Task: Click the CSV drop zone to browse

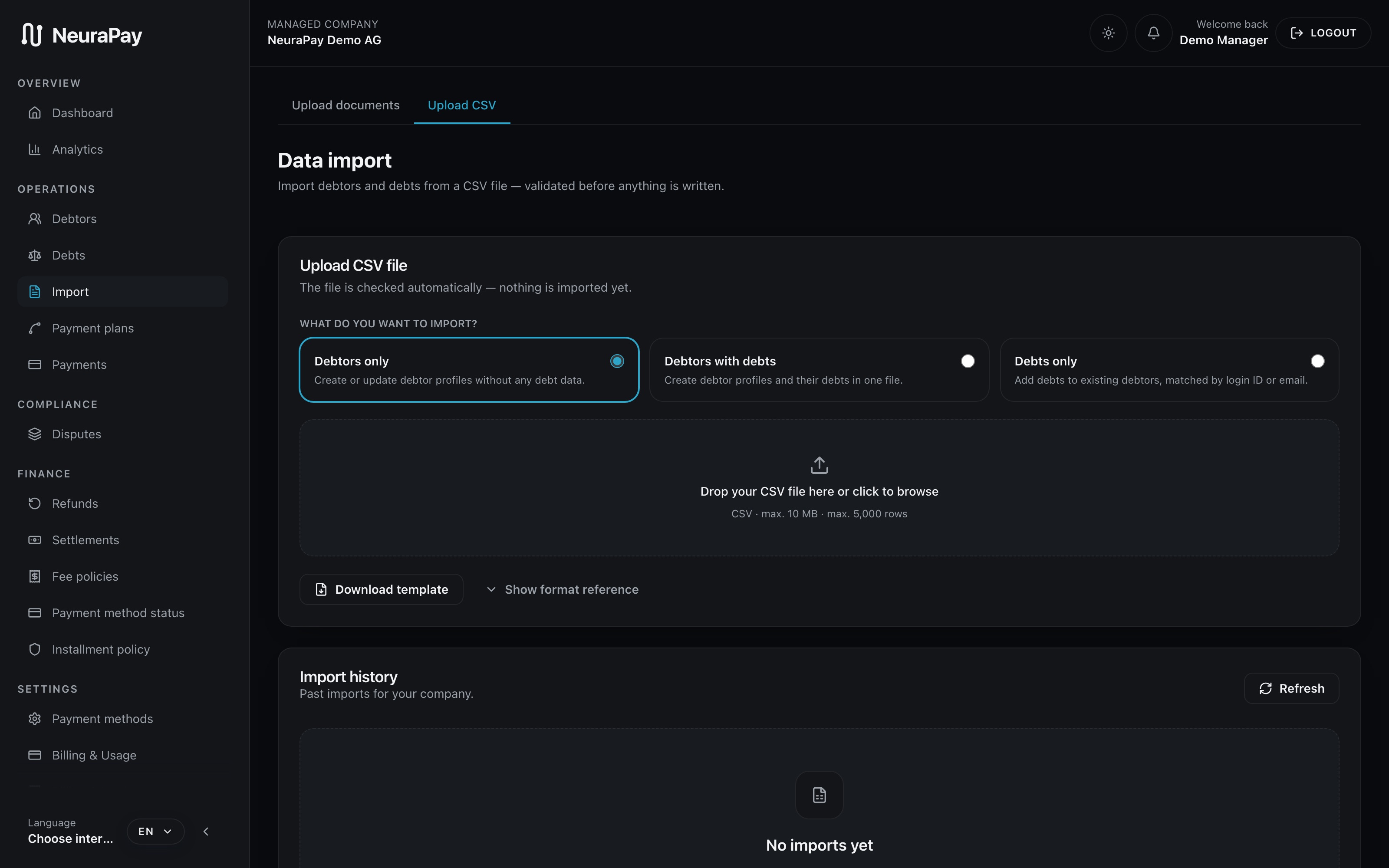Action: [819, 488]
